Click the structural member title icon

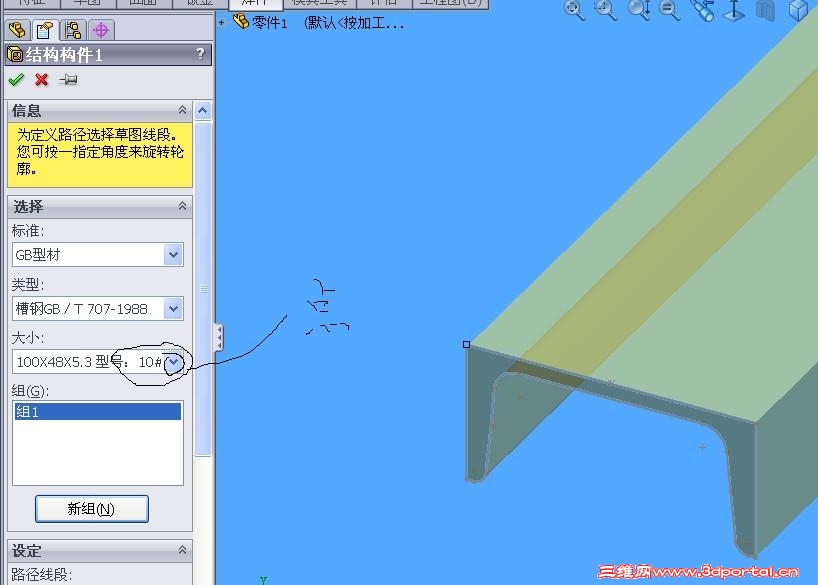[x=15, y=54]
